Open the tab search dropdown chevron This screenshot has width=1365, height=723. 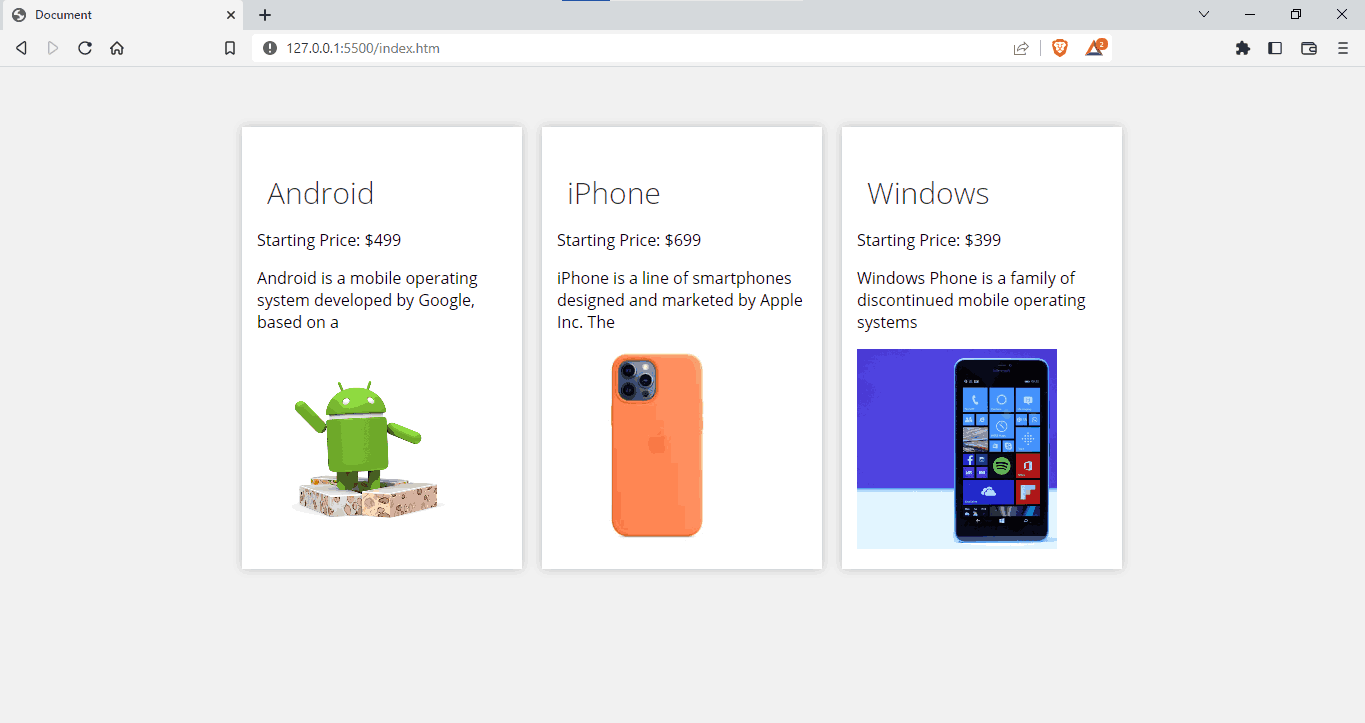click(1203, 14)
